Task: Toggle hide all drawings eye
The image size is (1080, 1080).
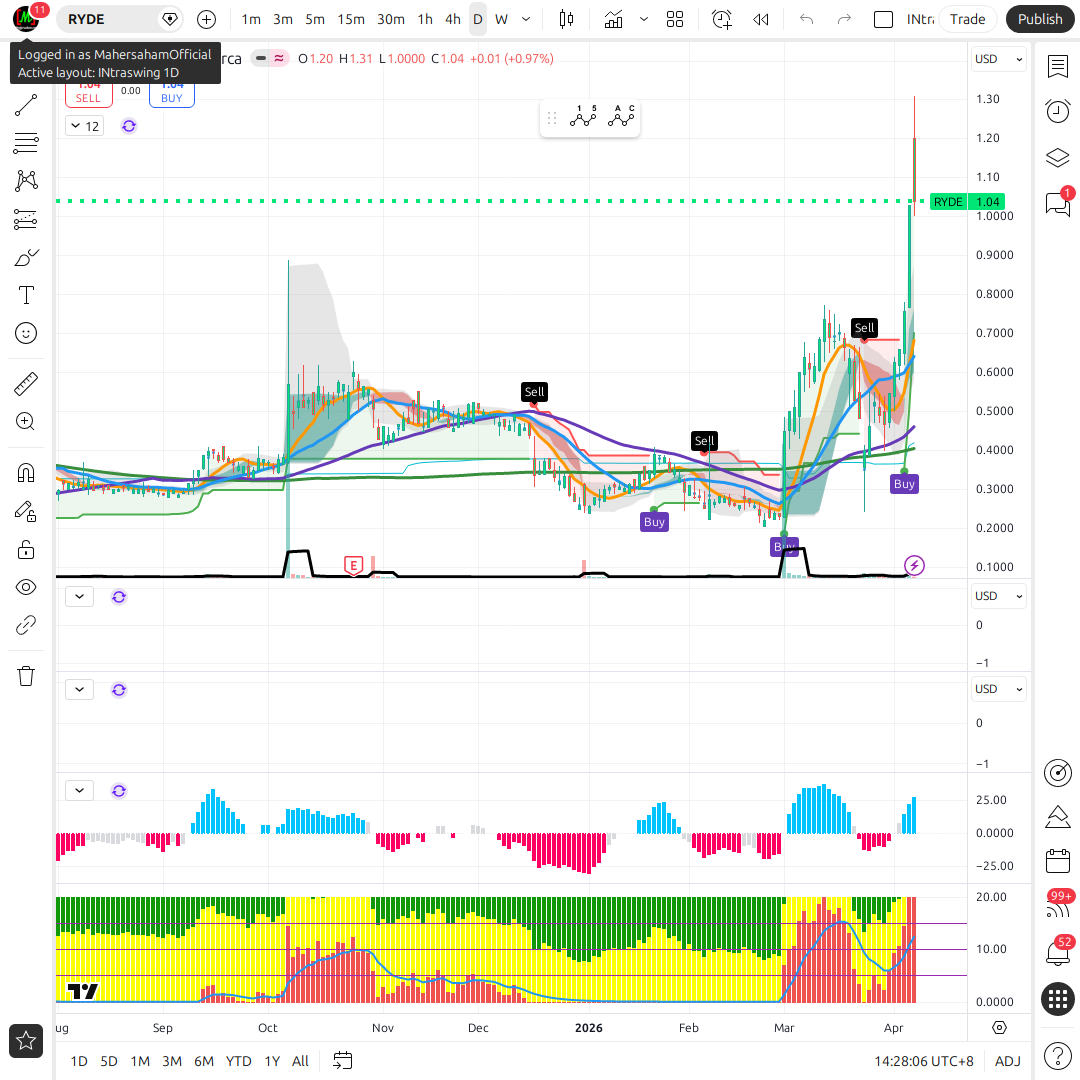Action: 26,587
